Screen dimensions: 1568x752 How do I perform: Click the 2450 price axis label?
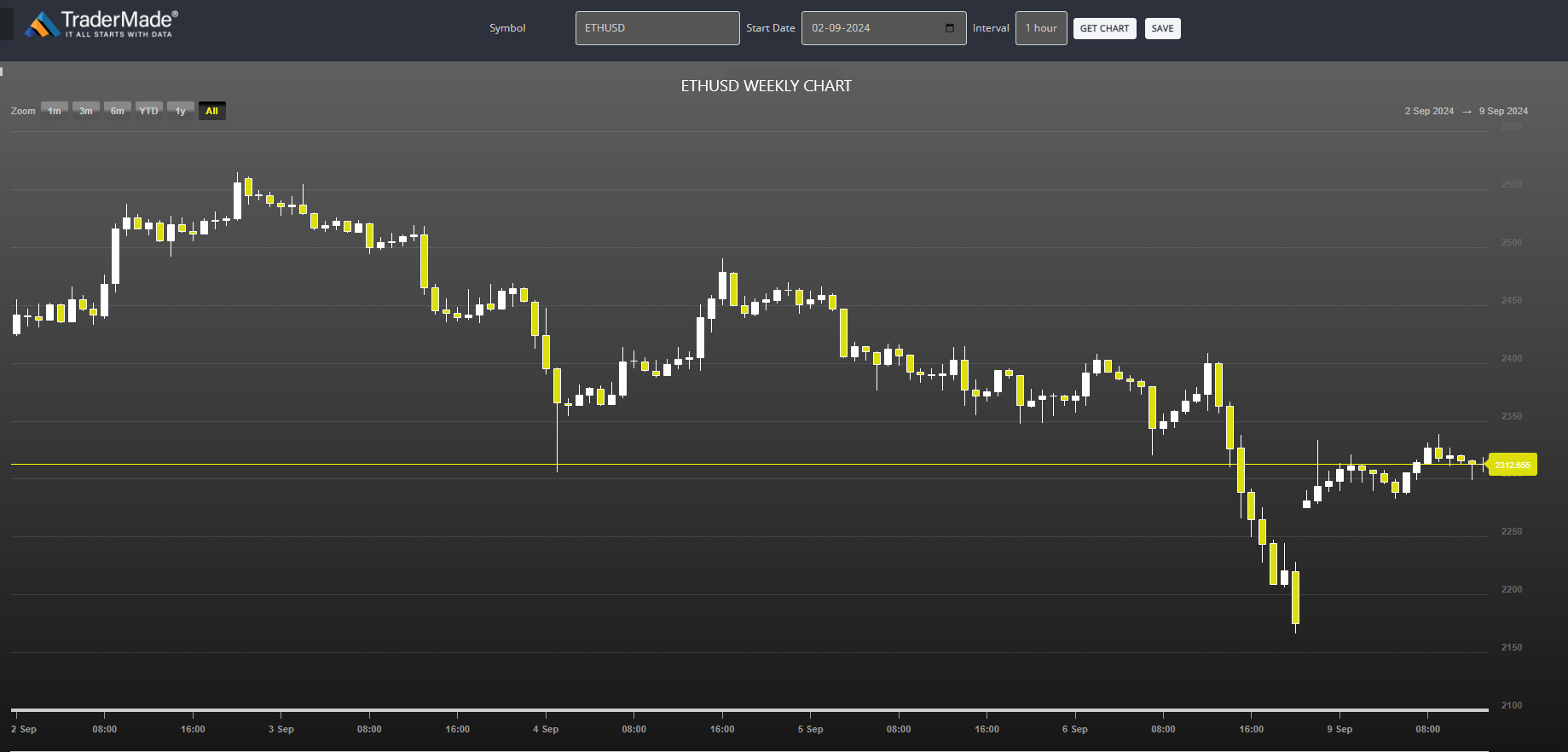(1512, 300)
